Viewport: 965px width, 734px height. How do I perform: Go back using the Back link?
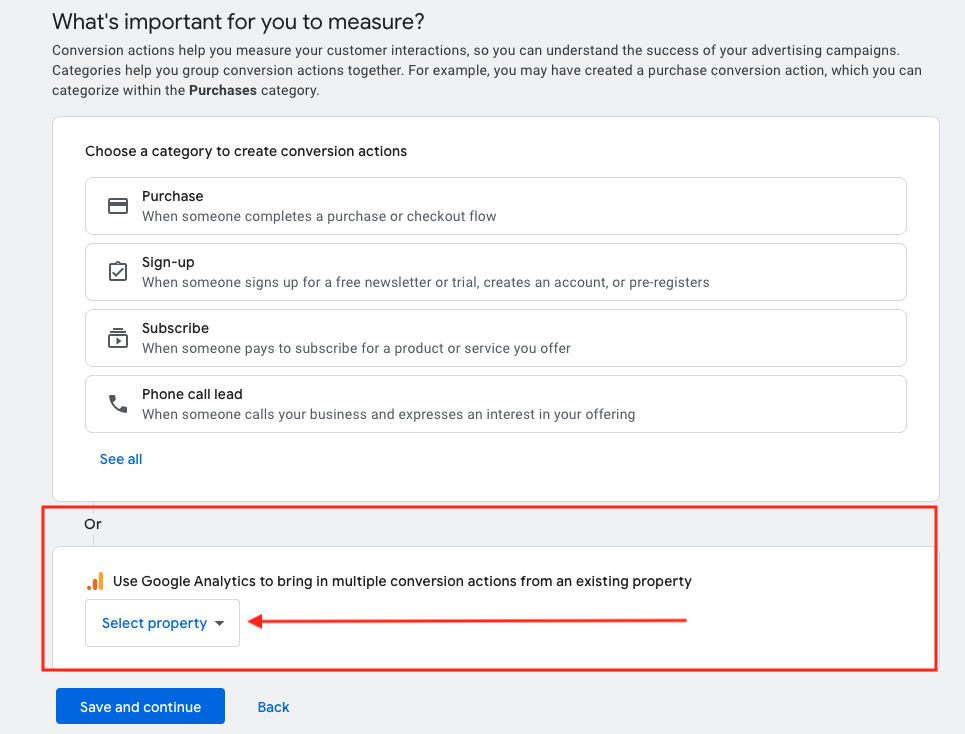coord(273,707)
